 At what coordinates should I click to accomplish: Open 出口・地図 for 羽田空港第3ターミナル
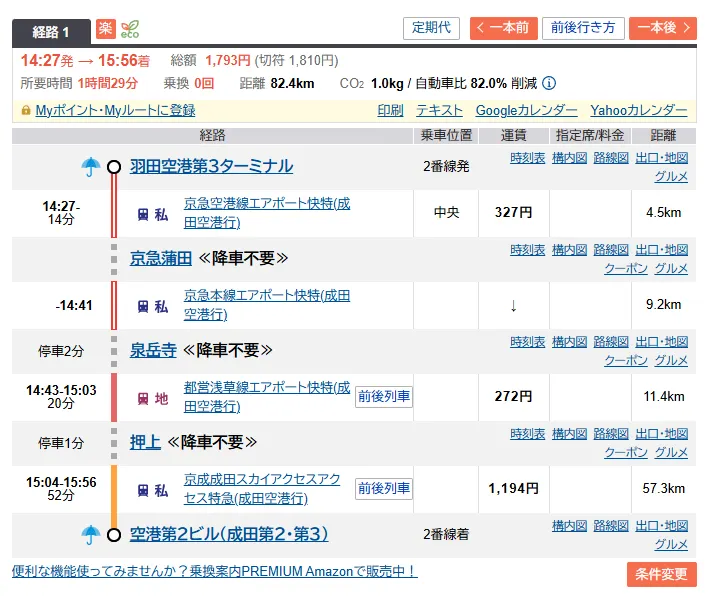[x=662, y=158]
